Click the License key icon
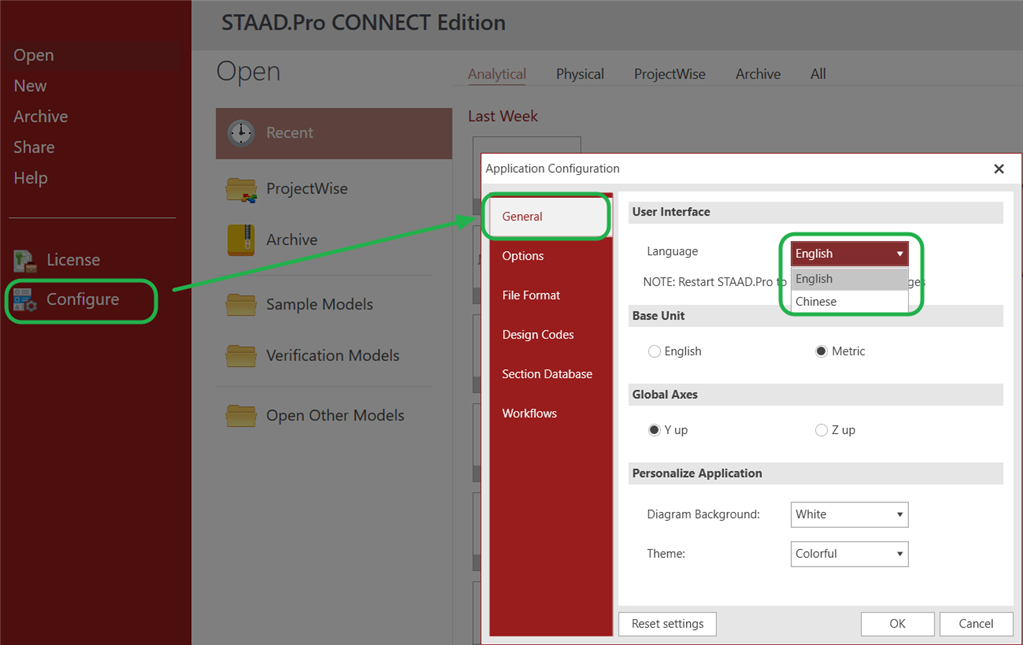The image size is (1023, 645). [25, 261]
